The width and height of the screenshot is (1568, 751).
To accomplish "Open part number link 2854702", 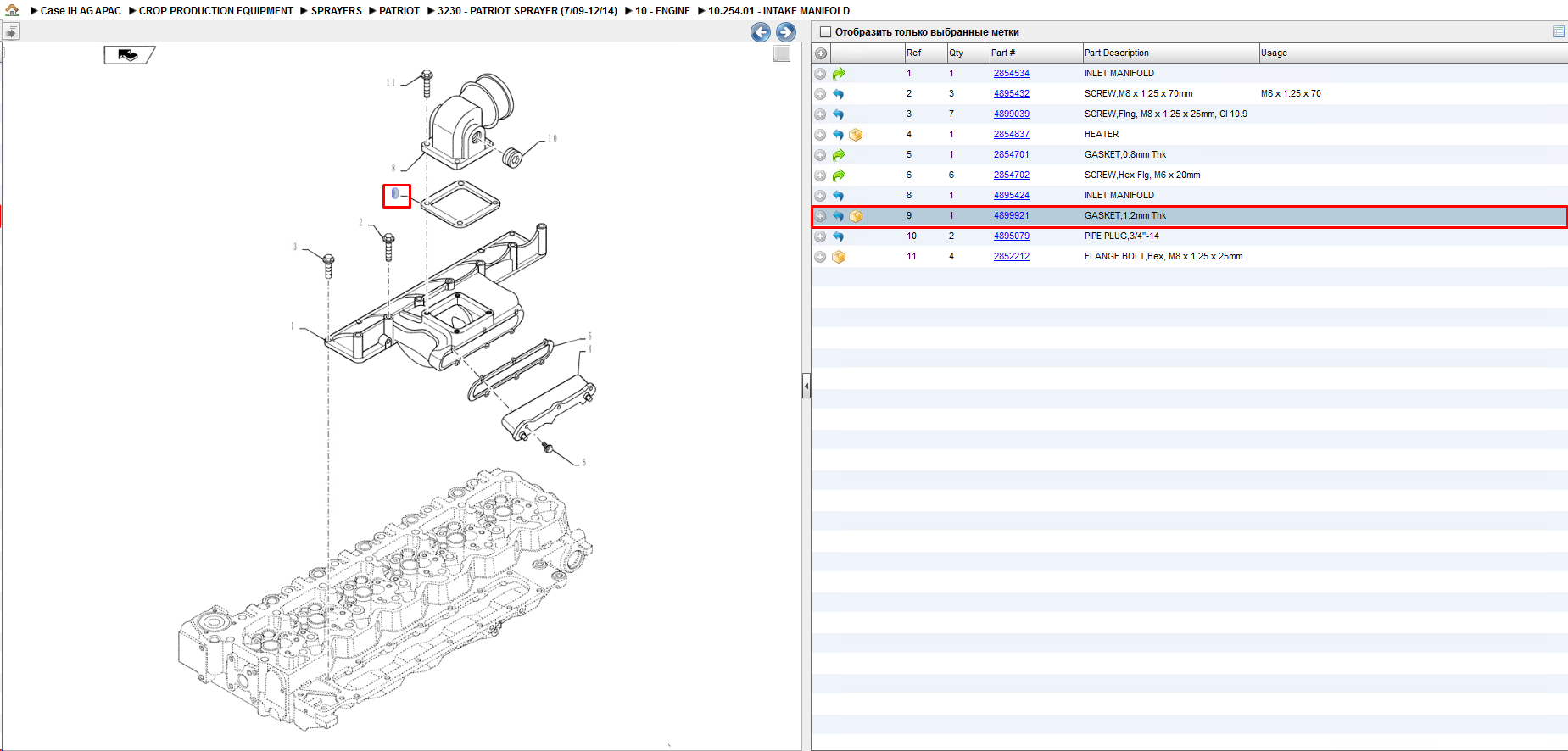I will click(1012, 175).
